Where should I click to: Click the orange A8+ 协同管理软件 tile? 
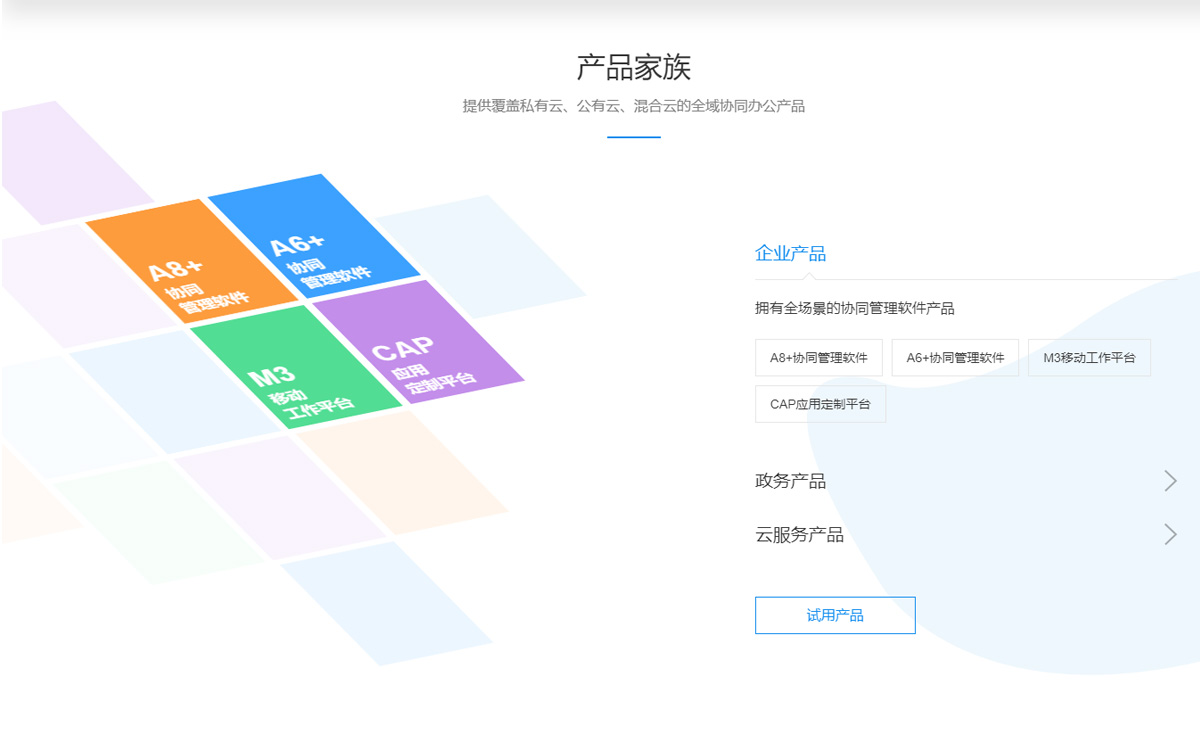192,262
